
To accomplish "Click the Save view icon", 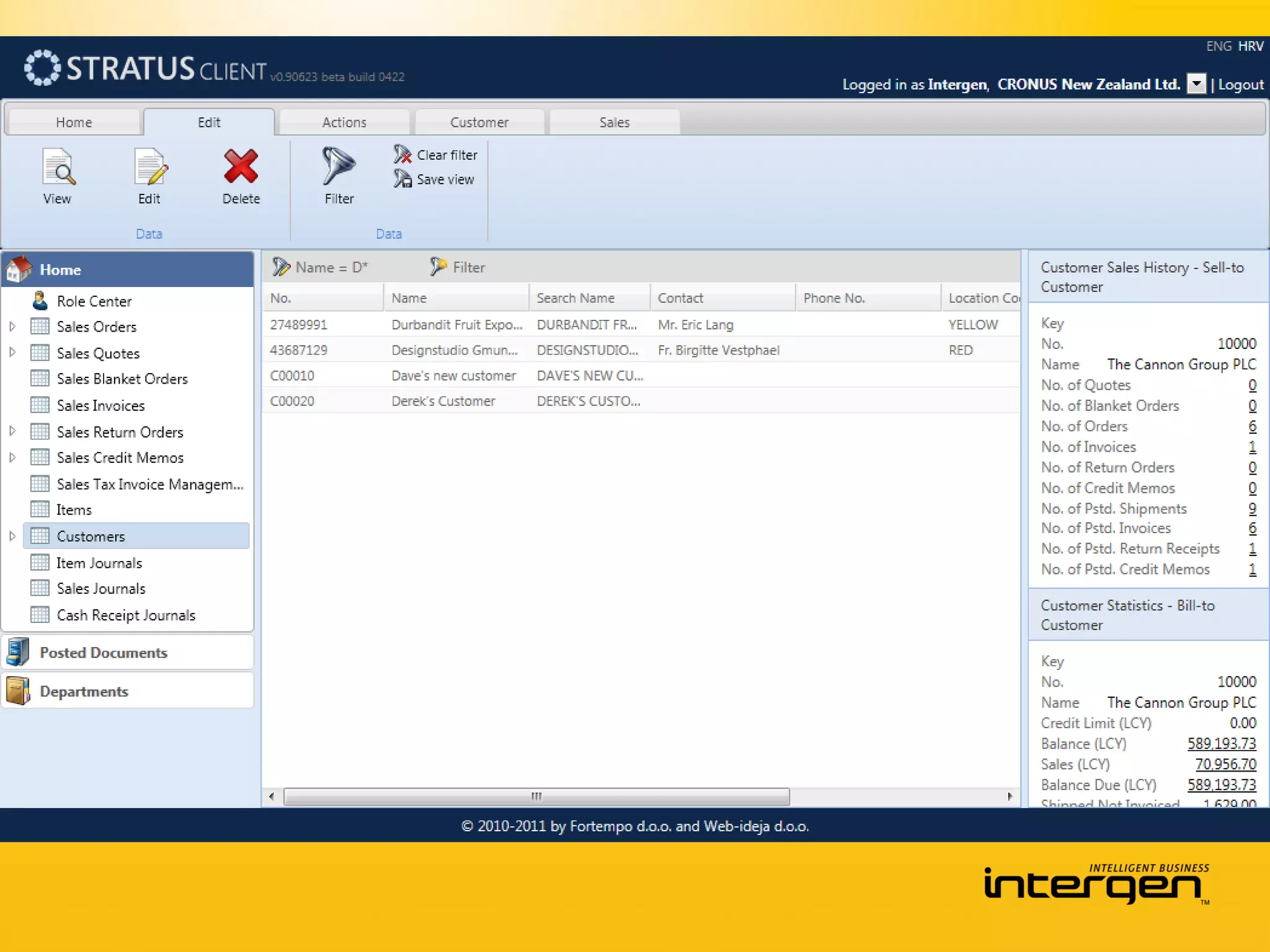I will pyautogui.click(x=402, y=179).
